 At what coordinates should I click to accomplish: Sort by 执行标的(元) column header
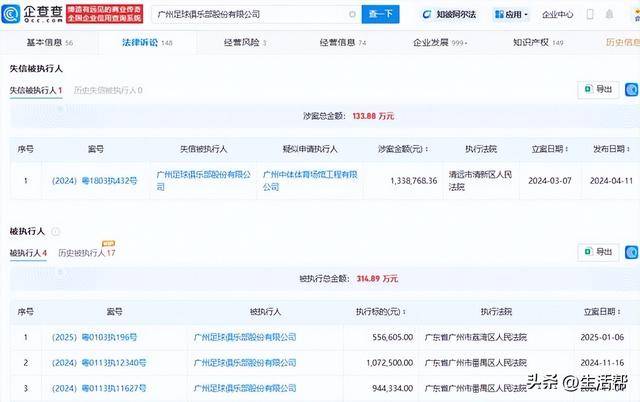tap(381, 312)
